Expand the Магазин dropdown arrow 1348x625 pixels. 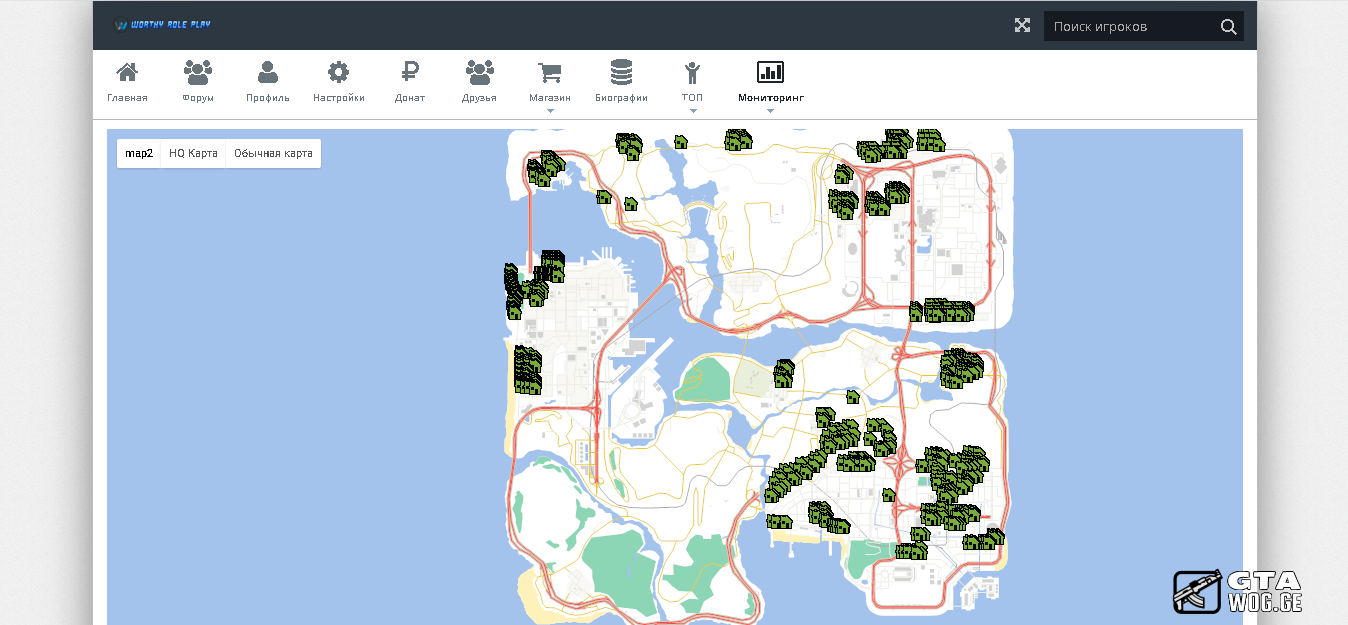click(550, 111)
